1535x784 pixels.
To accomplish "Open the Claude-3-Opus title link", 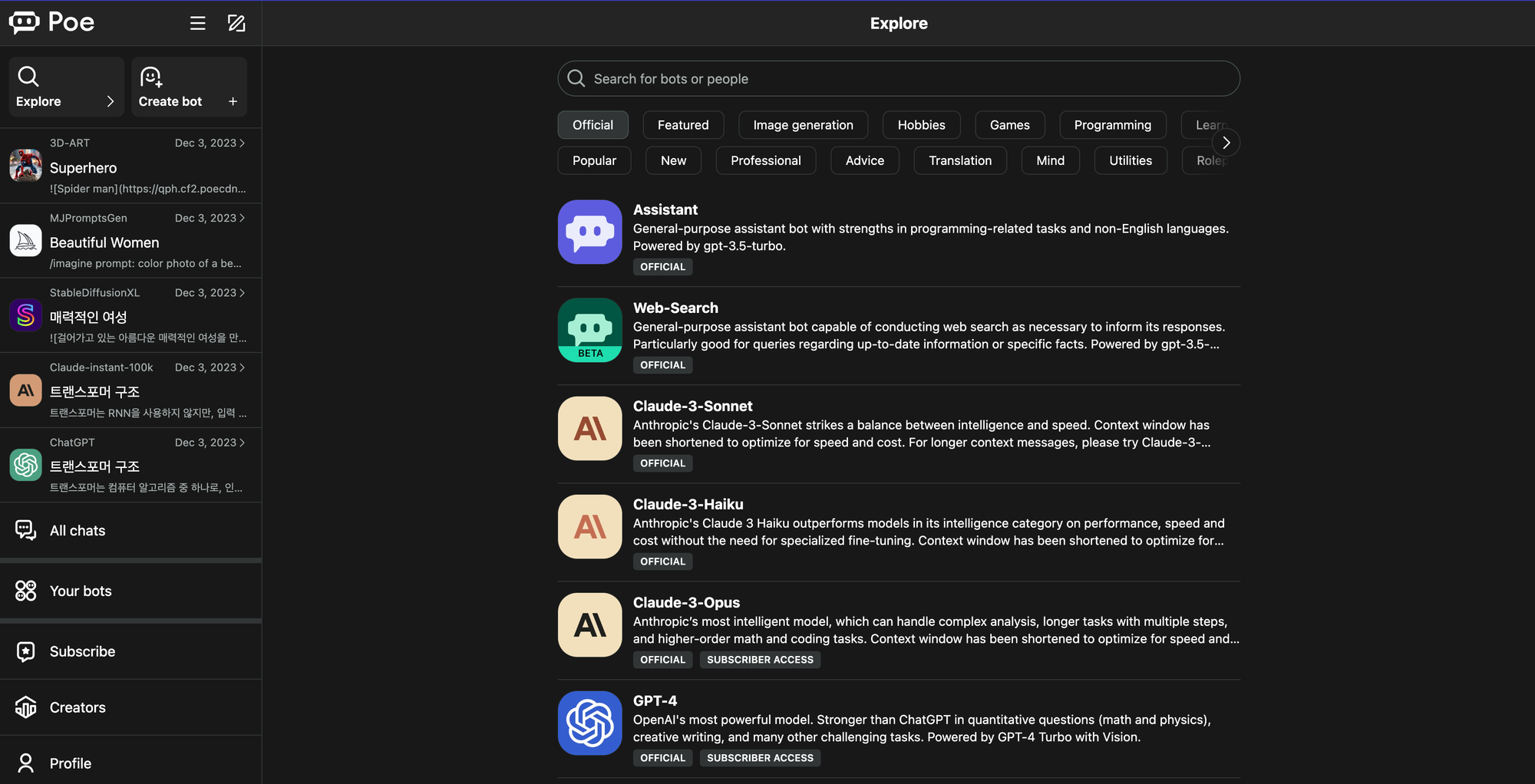I will coord(686,602).
